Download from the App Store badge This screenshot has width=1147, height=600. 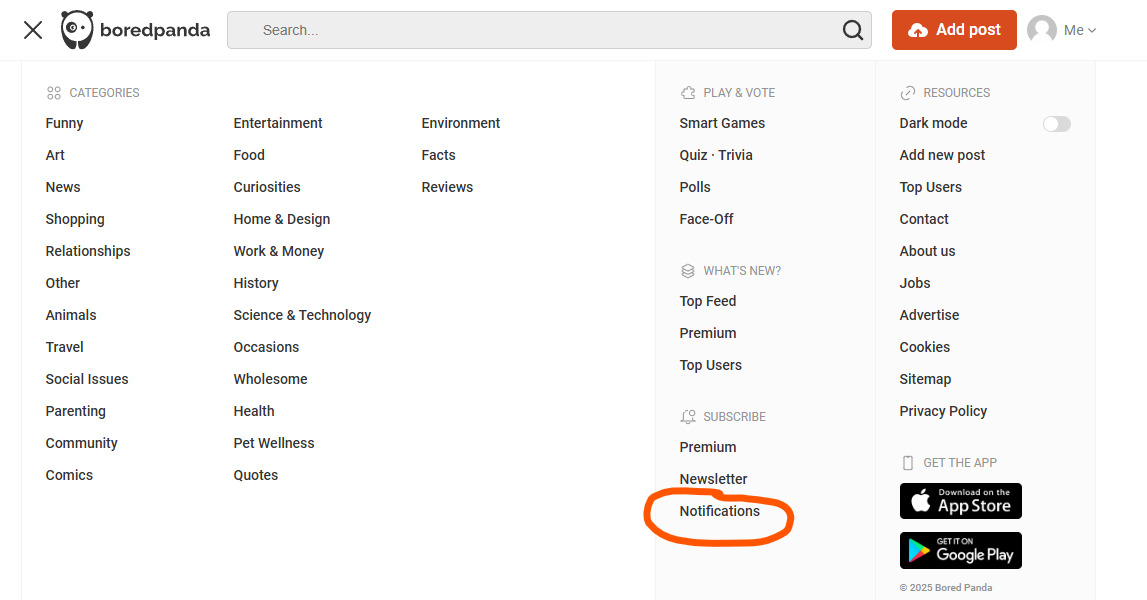[x=960, y=501]
